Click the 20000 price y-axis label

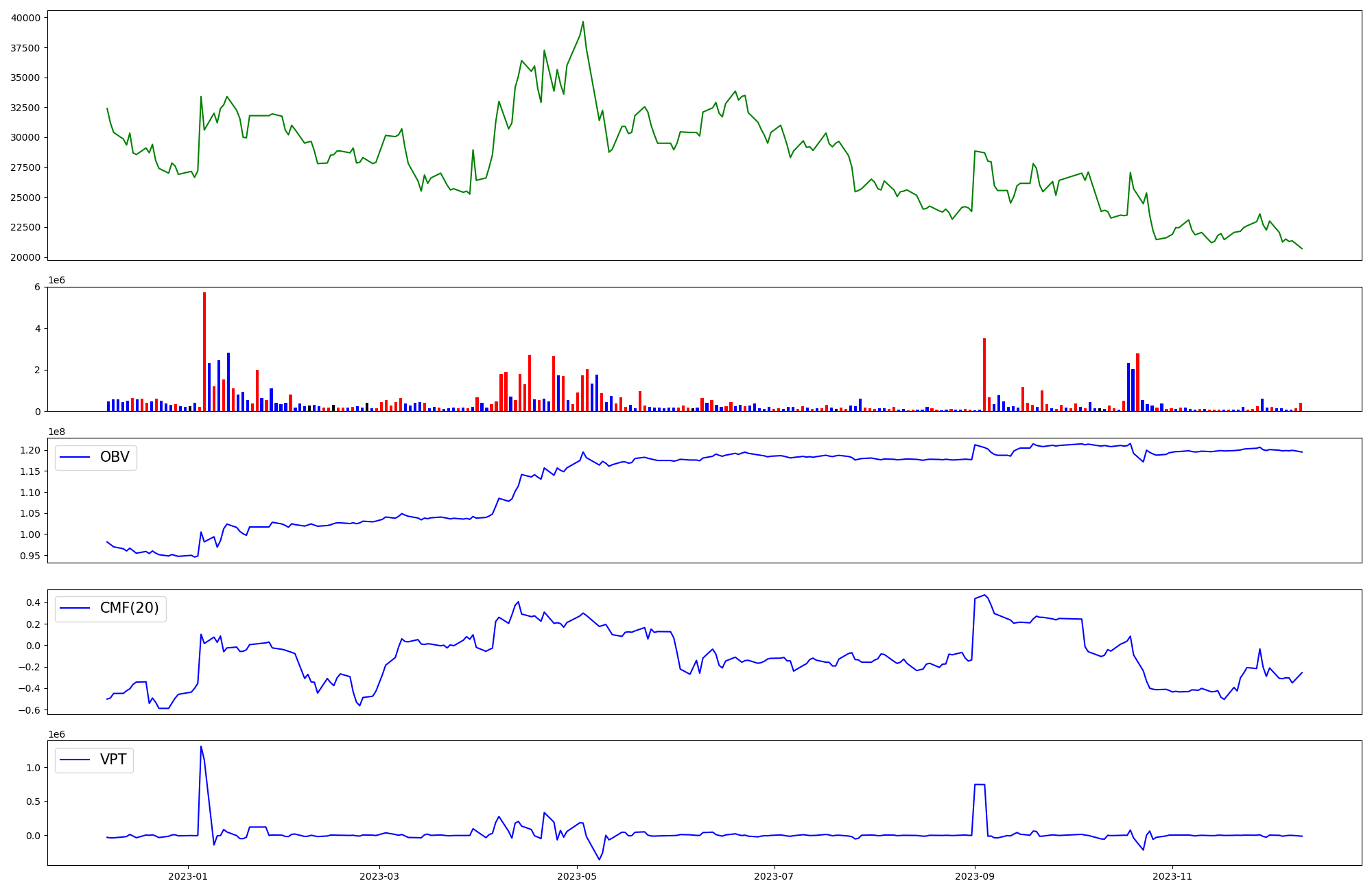tap(25, 257)
